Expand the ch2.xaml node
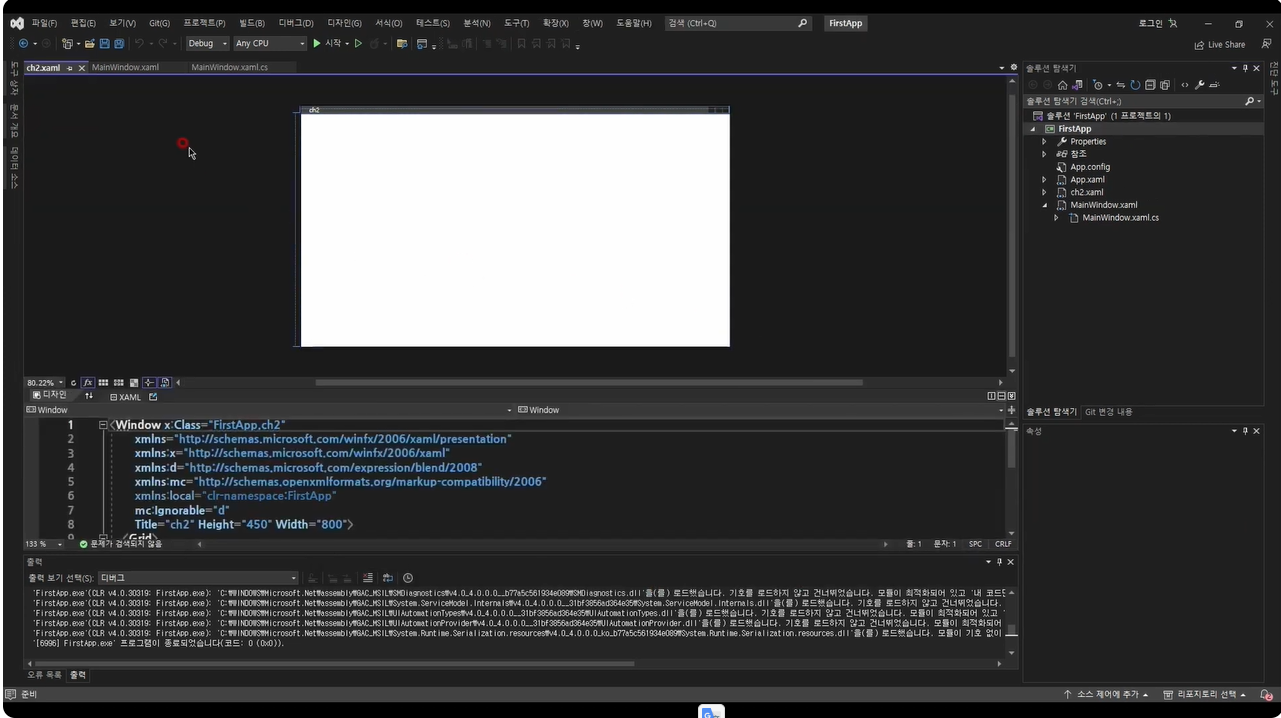Screen dimensions: 1281x718 [x=1044, y=192]
